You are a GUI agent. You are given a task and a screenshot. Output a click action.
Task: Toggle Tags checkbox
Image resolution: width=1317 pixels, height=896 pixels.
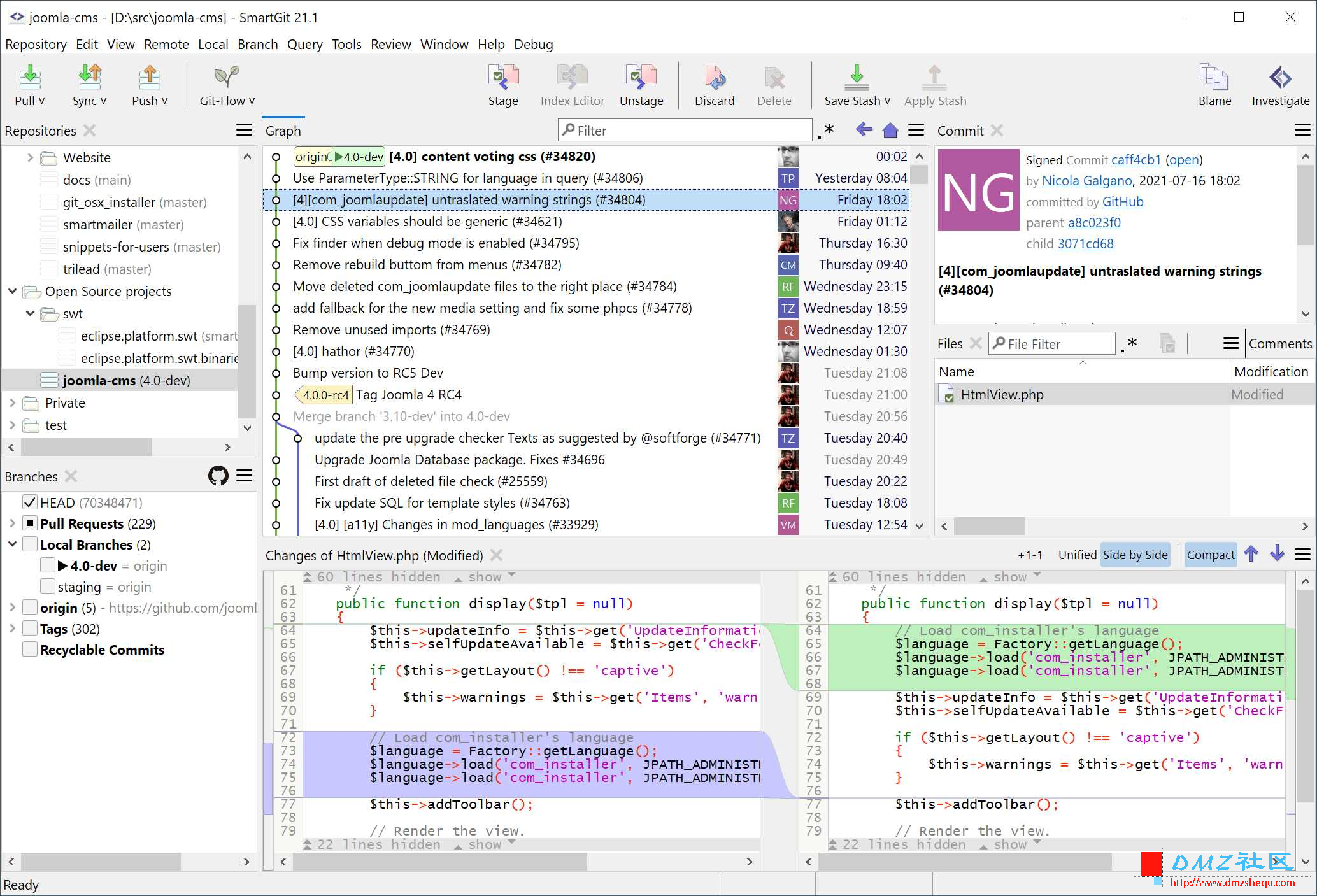click(x=29, y=629)
